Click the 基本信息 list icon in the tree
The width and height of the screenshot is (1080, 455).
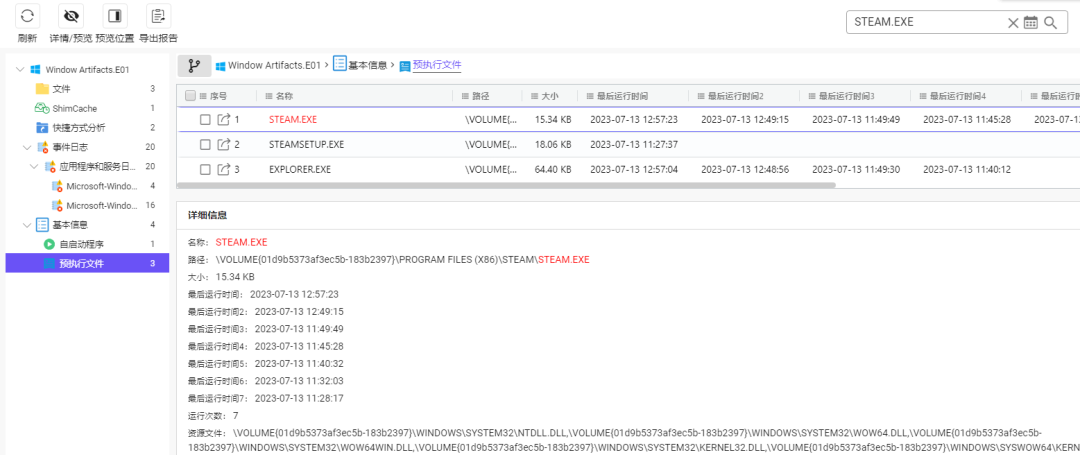coord(42,224)
